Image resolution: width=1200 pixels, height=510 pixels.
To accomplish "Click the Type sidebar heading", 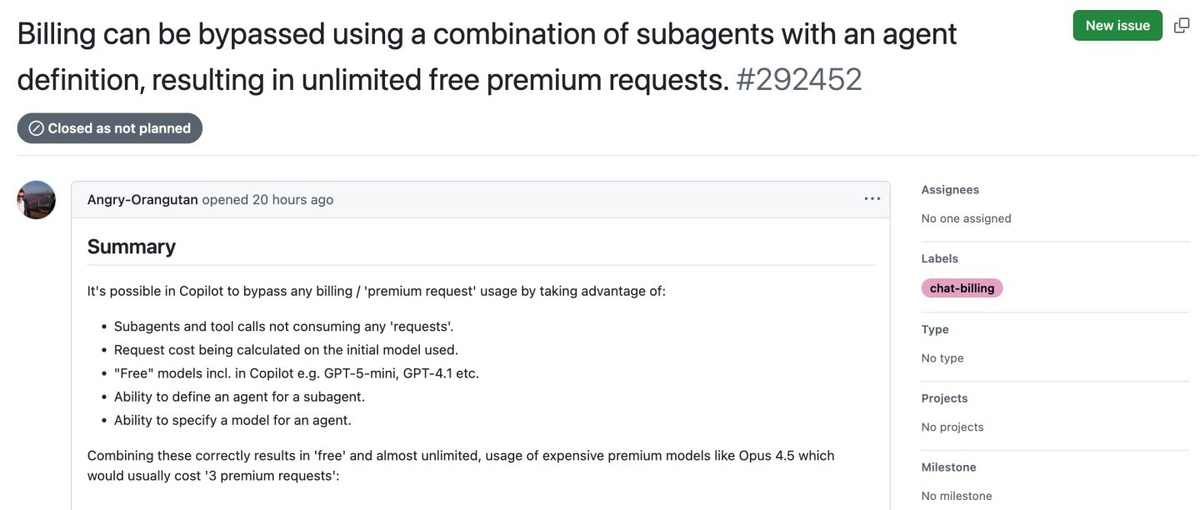I will (935, 329).
